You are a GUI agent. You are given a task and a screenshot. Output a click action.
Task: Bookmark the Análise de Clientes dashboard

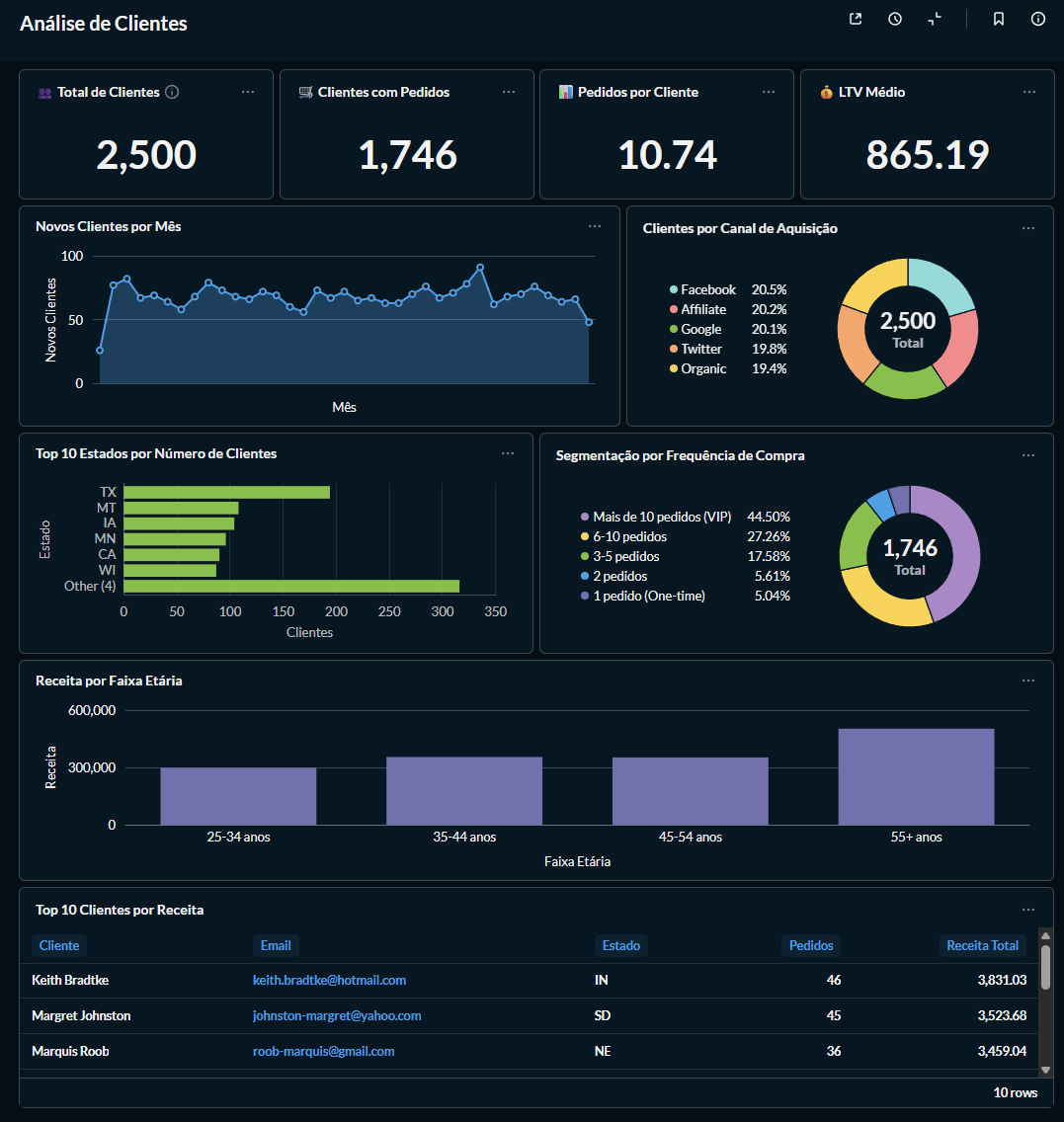pyautogui.click(x=998, y=18)
